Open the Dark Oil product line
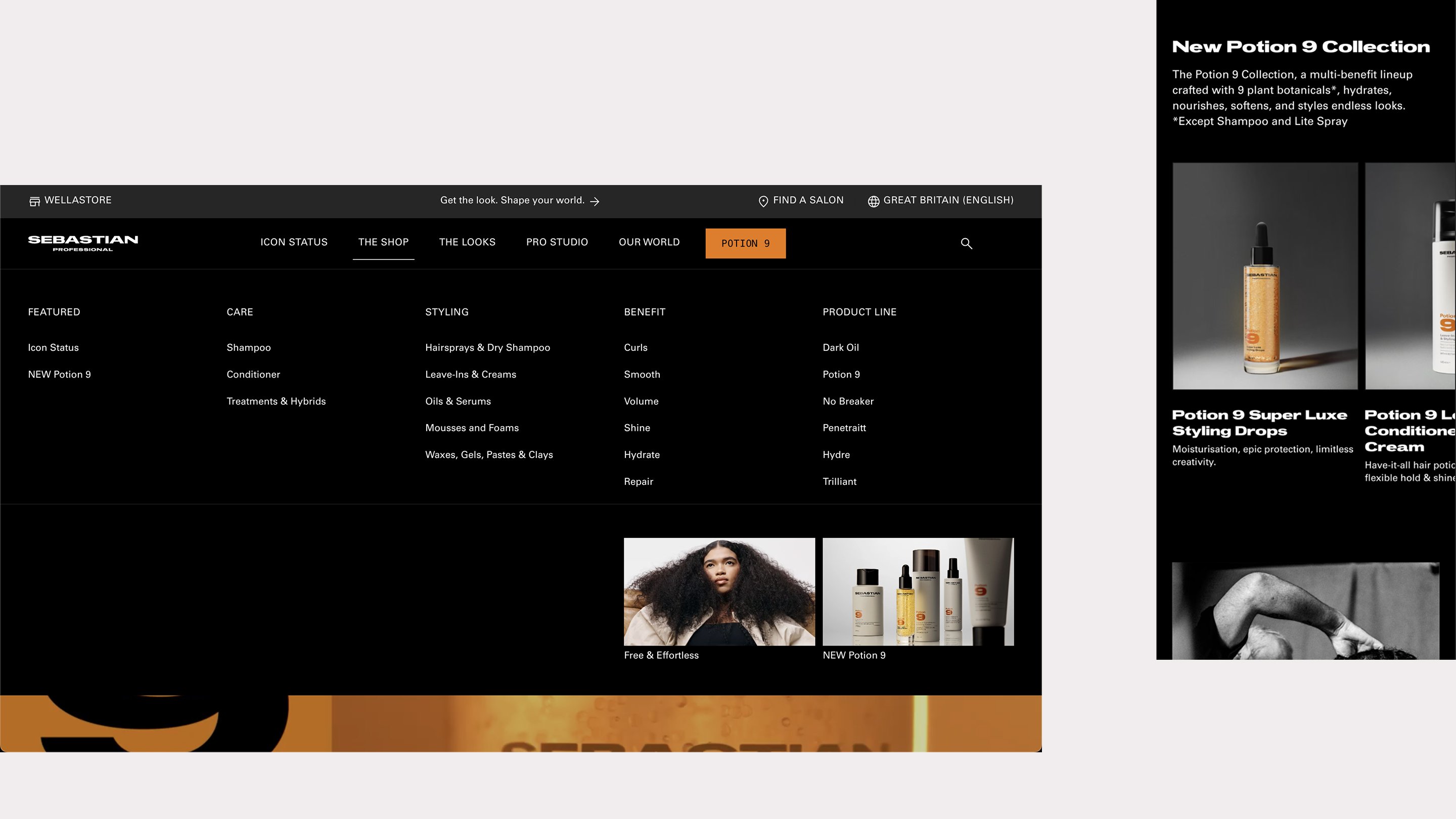Viewport: 1456px width, 819px height. pyautogui.click(x=840, y=348)
